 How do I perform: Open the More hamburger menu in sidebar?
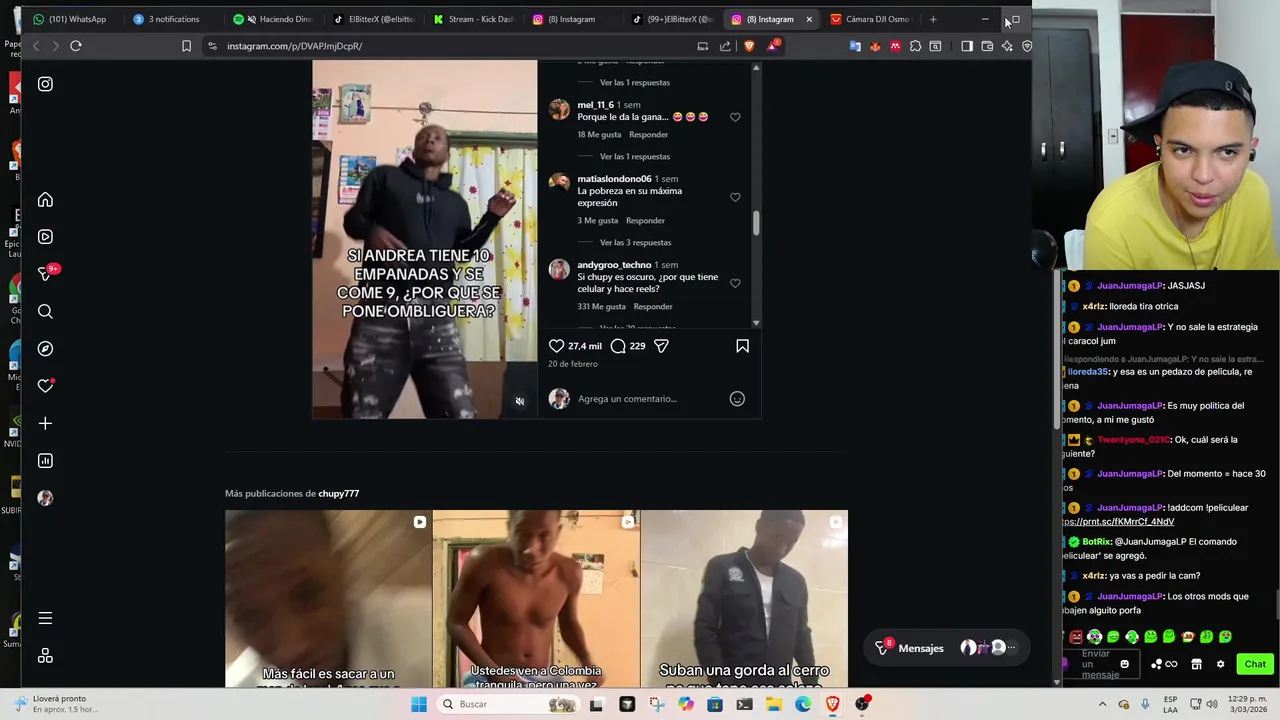[x=45, y=619]
